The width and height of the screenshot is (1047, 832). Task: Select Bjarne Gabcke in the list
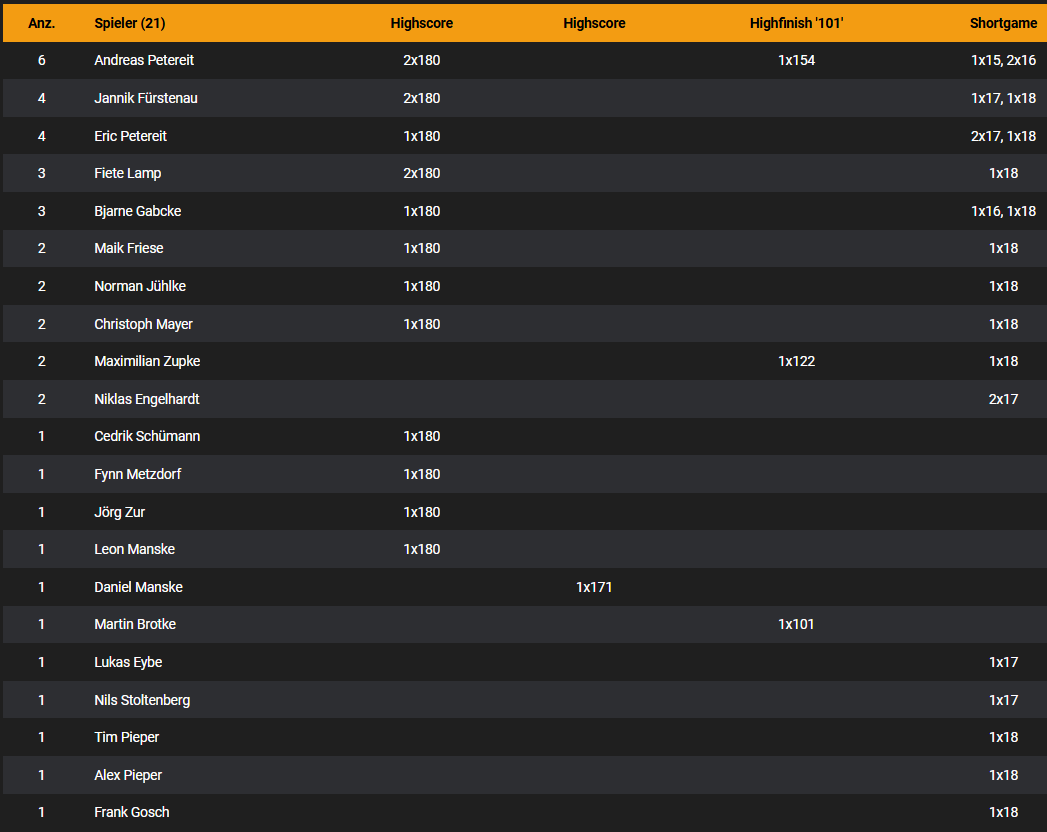[x=137, y=211]
